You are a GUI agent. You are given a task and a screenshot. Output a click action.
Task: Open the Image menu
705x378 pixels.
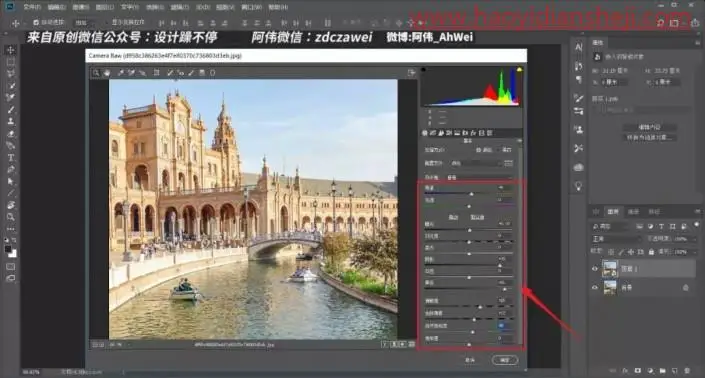pyautogui.click(x=81, y=7)
